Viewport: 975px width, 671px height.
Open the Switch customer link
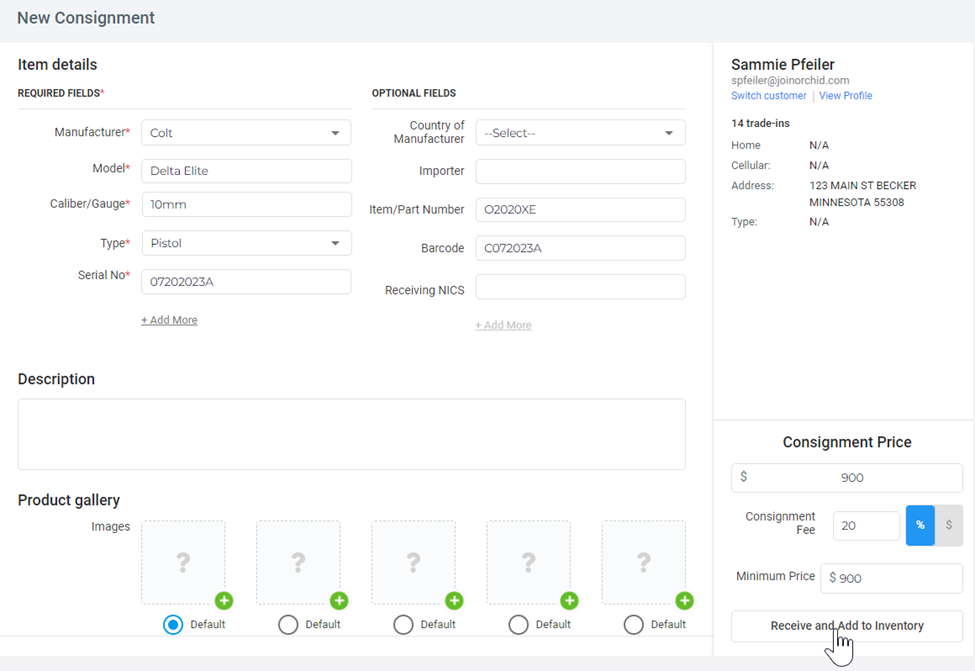[x=769, y=96]
